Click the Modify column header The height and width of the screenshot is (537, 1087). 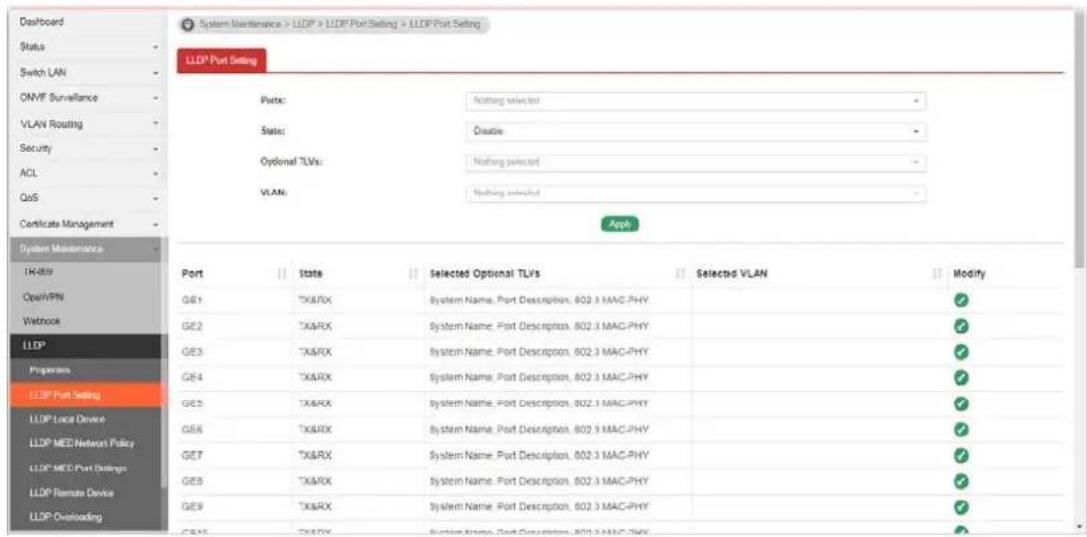969,274
